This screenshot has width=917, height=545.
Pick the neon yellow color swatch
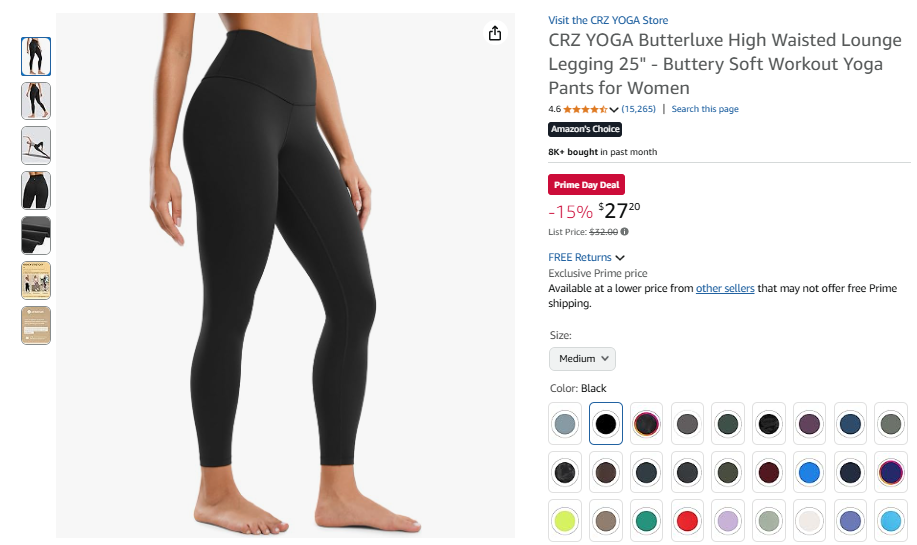tap(565, 520)
